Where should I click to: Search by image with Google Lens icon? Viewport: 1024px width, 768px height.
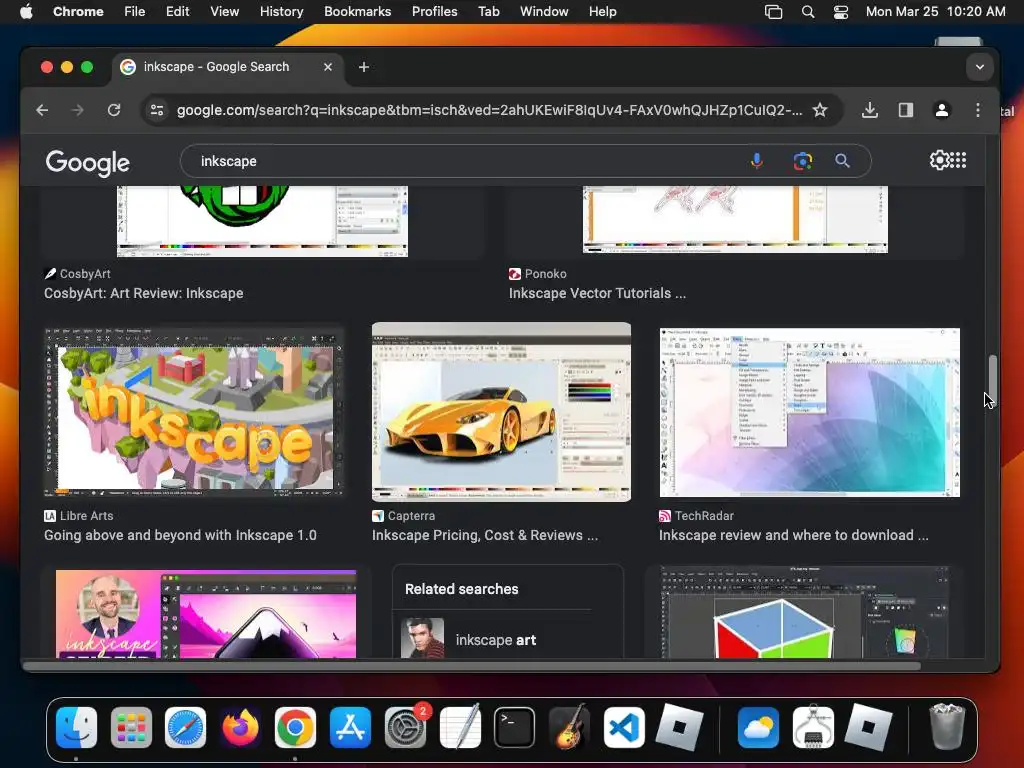(x=802, y=161)
